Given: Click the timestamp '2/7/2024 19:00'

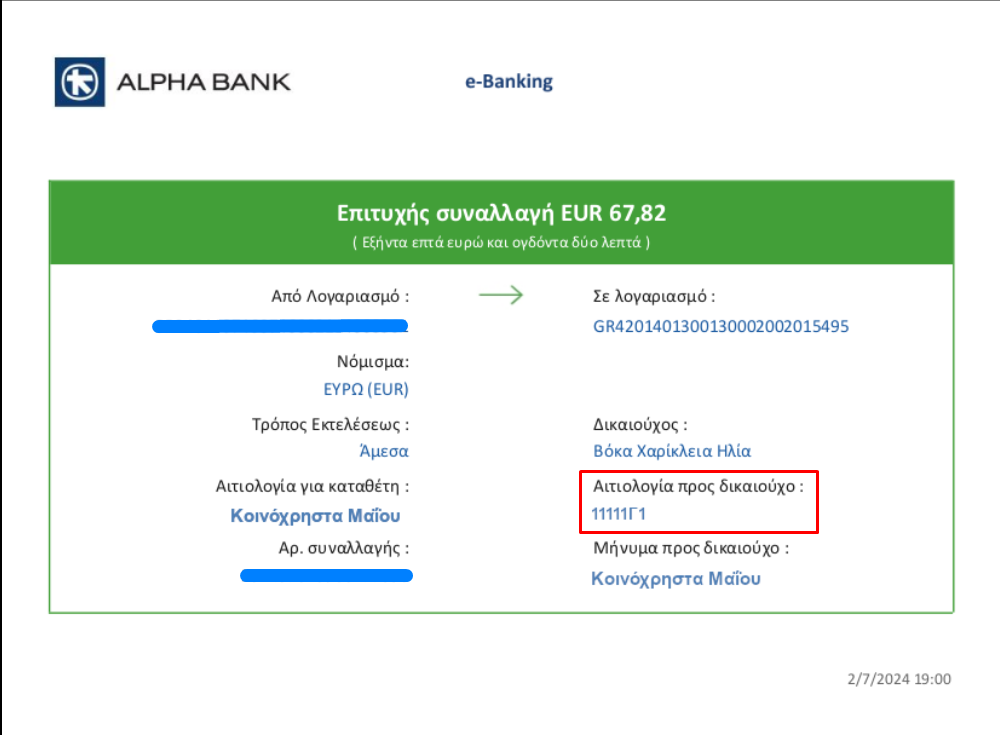Looking at the screenshot, I should (899, 679).
